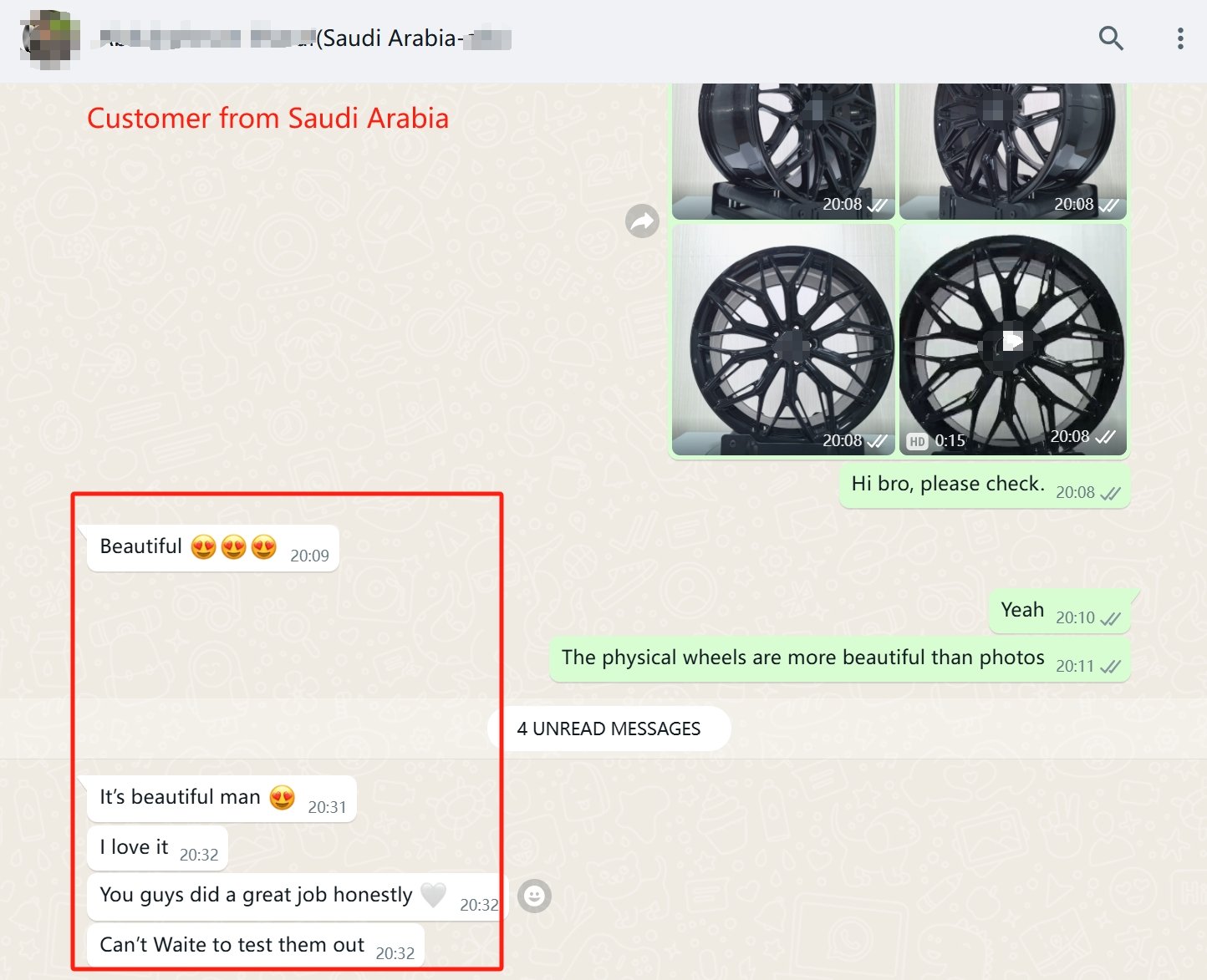Open the top-left wheel photo
1207x980 pixels.
point(783,151)
